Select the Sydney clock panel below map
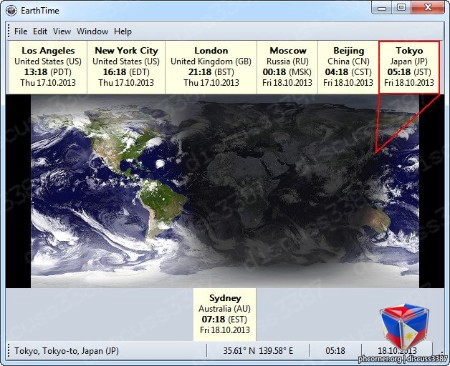Screen dimensions: 450x366 tap(225, 314)
